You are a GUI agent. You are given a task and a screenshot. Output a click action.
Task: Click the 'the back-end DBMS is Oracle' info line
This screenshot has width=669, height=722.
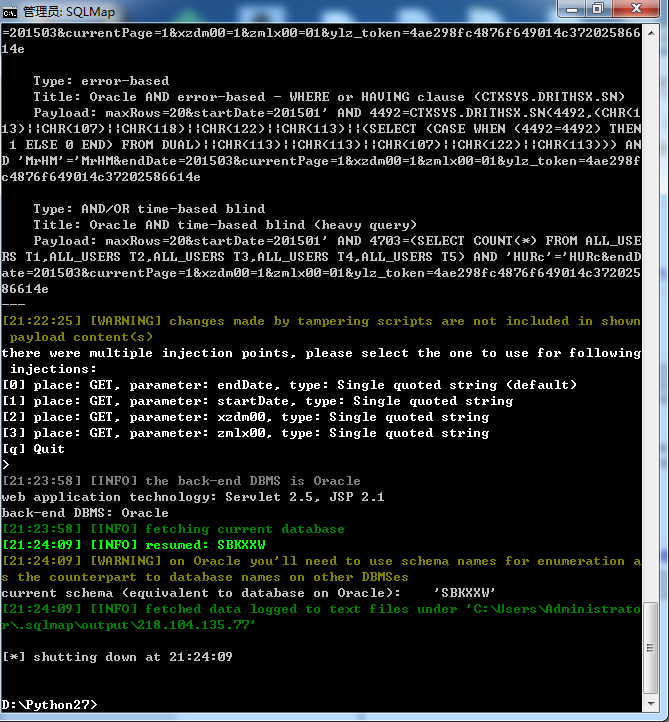(181, 481)
